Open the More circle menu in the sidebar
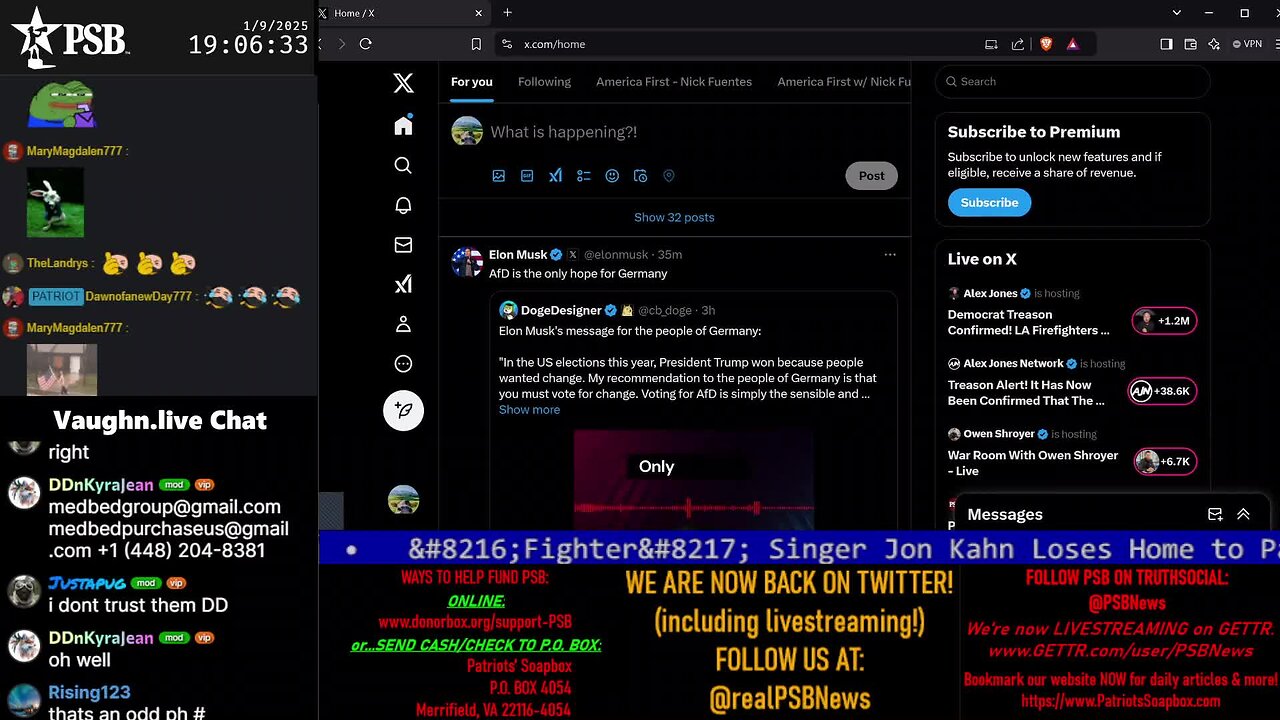This screenshot has width=1280, height=720. coord(403,364)
